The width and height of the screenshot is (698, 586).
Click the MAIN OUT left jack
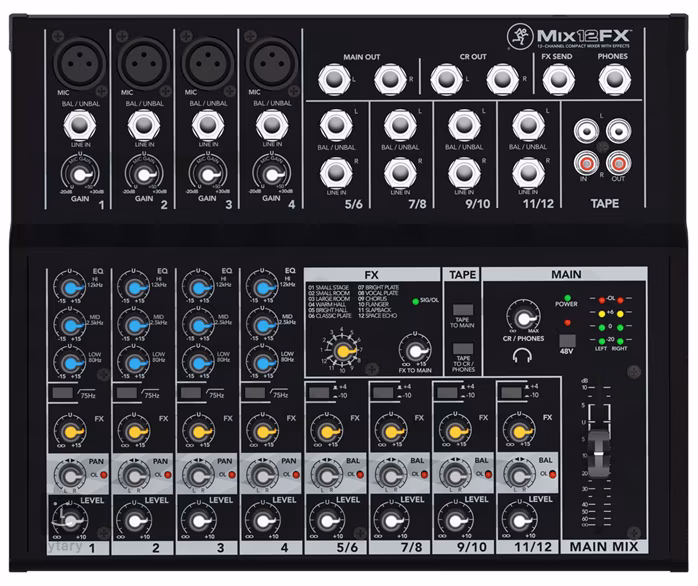(331, 78)
